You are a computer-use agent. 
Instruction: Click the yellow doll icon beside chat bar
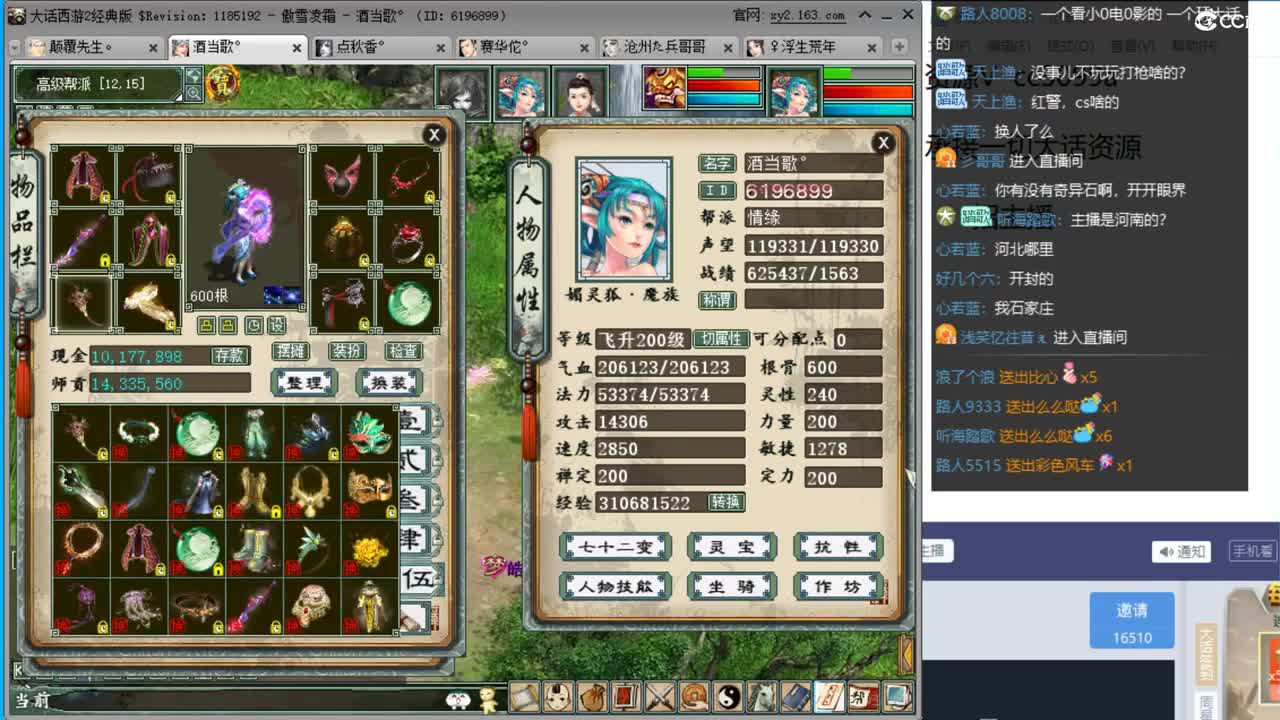pos(488,699)
